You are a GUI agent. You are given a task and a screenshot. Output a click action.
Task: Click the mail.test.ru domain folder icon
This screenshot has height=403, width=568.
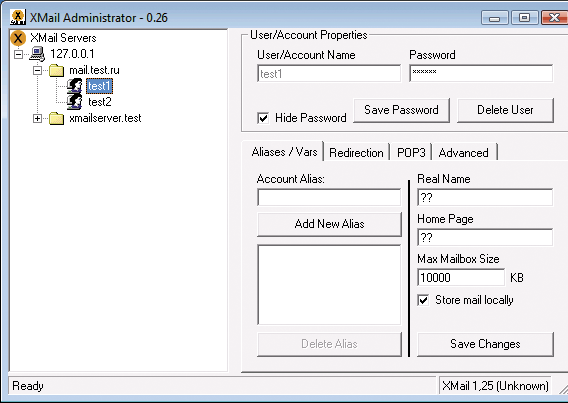[x=57, y=70]
